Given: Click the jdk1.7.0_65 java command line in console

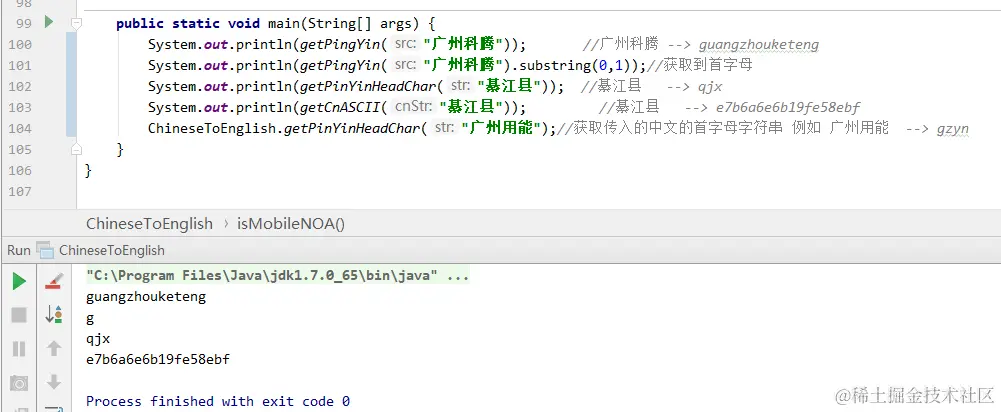Looking at the screenshot, I should tap(278, 276).
